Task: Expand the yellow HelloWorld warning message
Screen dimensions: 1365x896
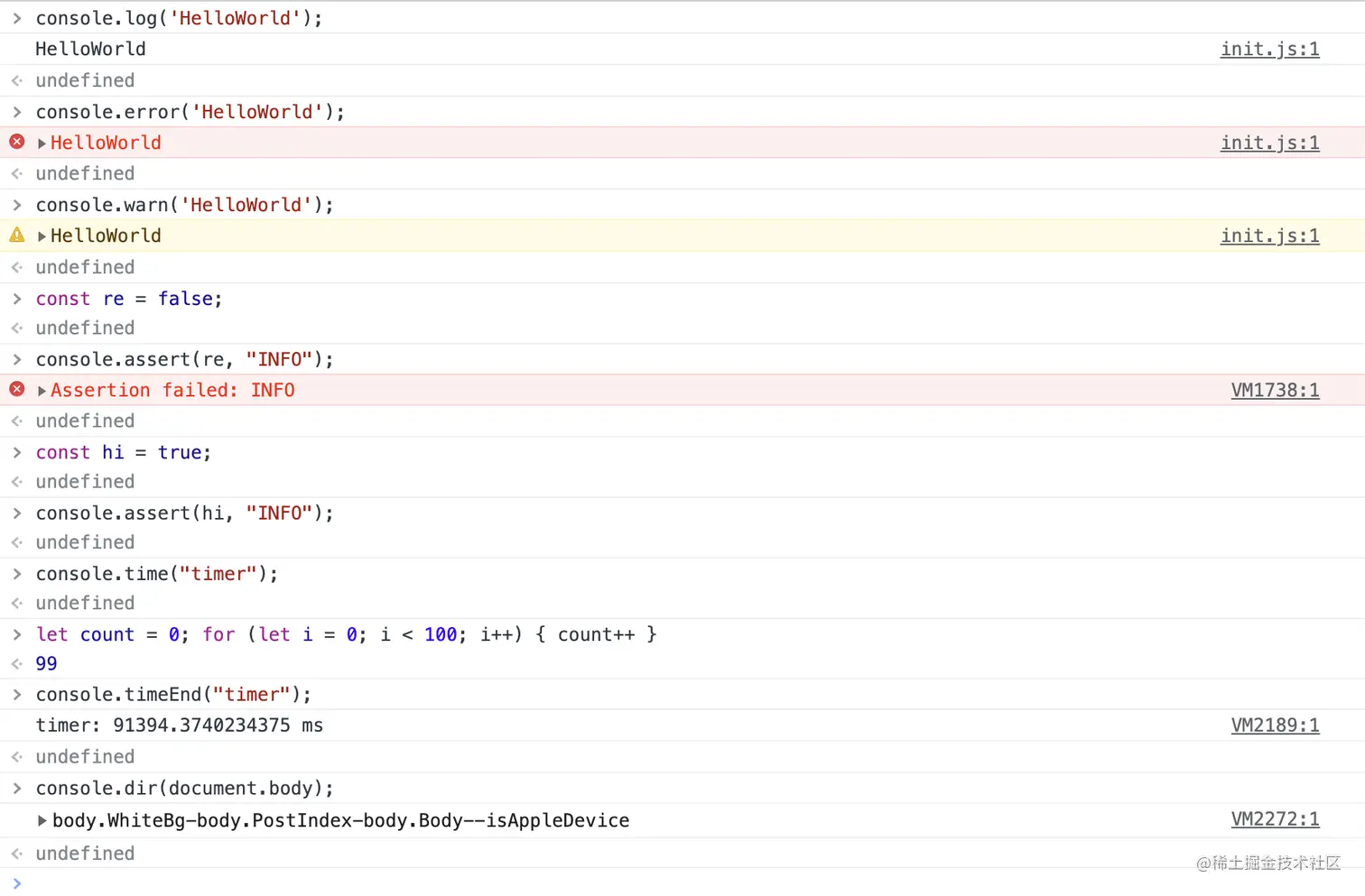Action: pyautogui.click(x=42, y=236)
